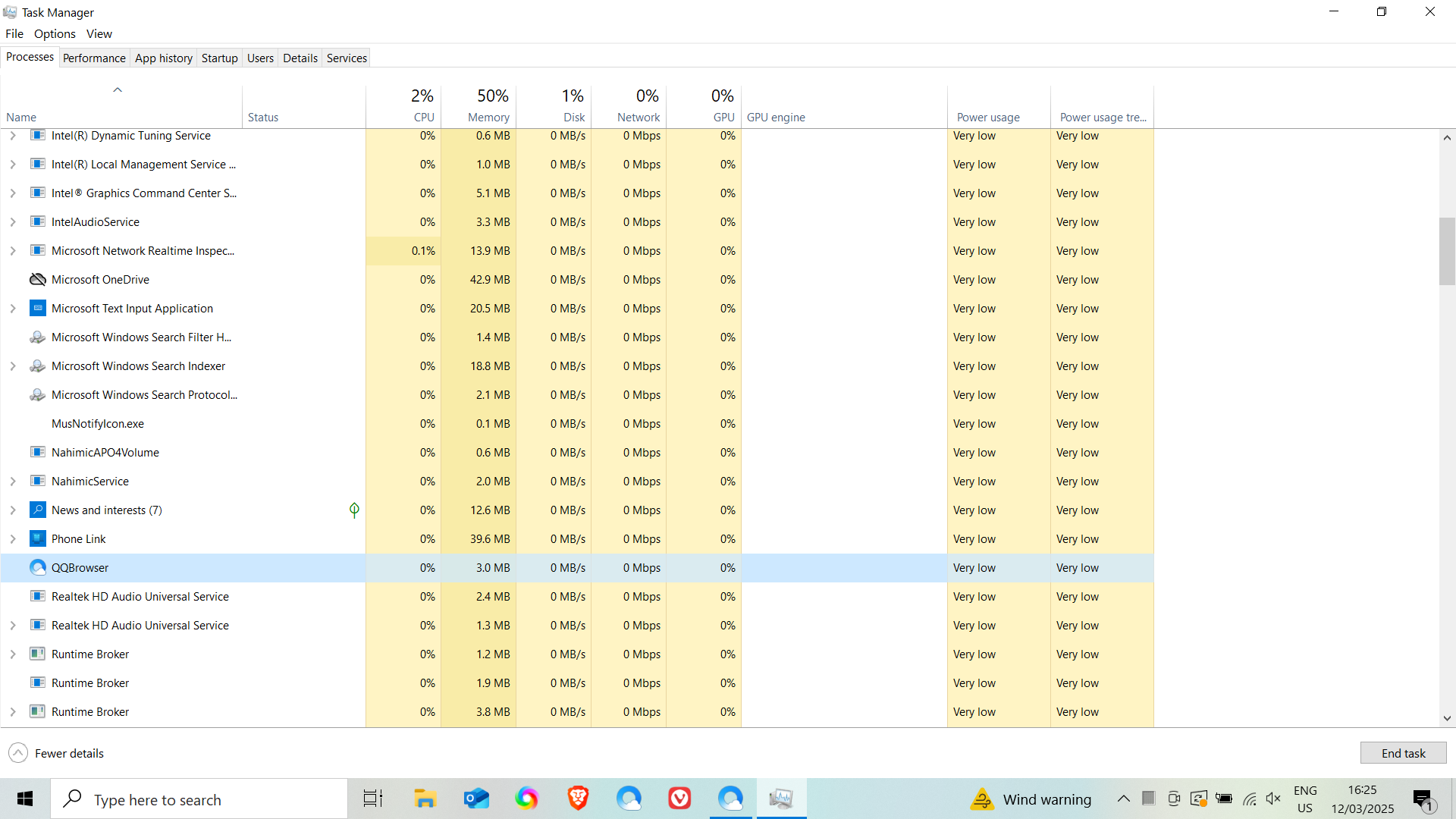Open Vivaldi browser from the taskbar

pos(679,799)
